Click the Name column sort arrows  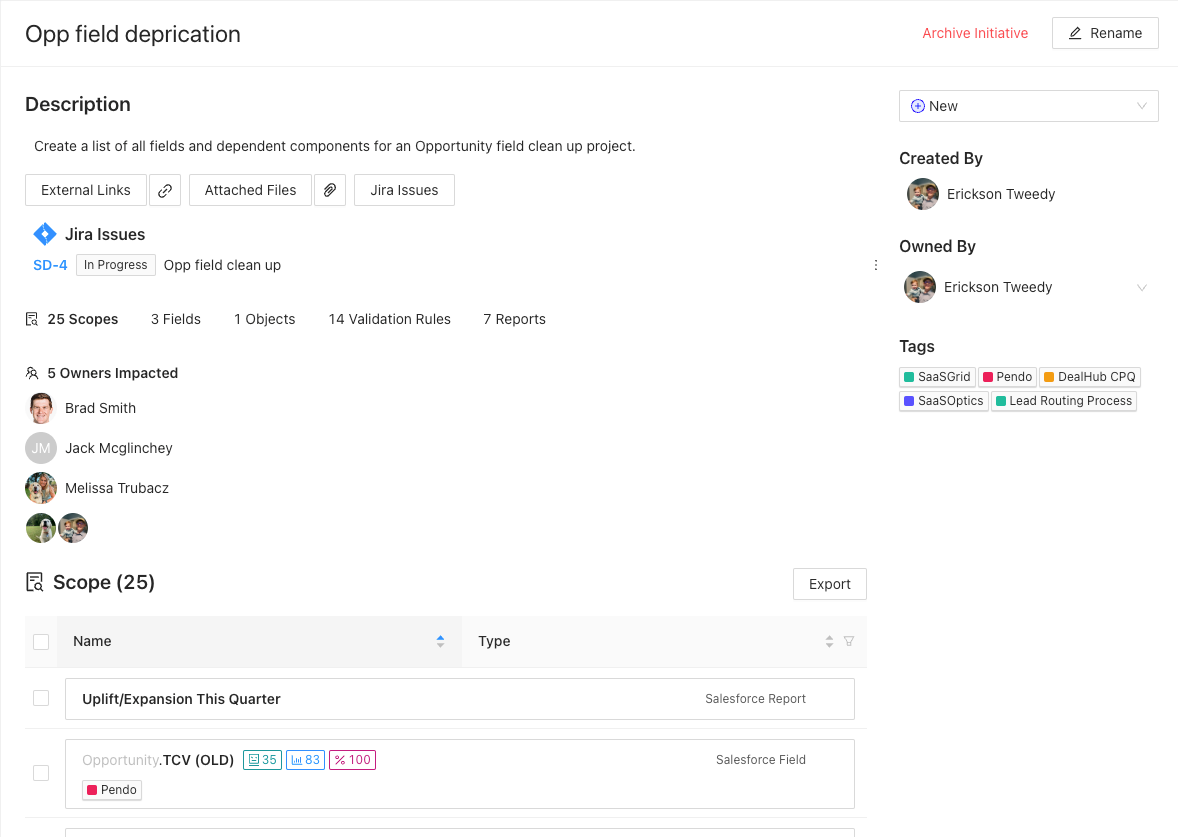pyautogui.click(x=439, y=641)
